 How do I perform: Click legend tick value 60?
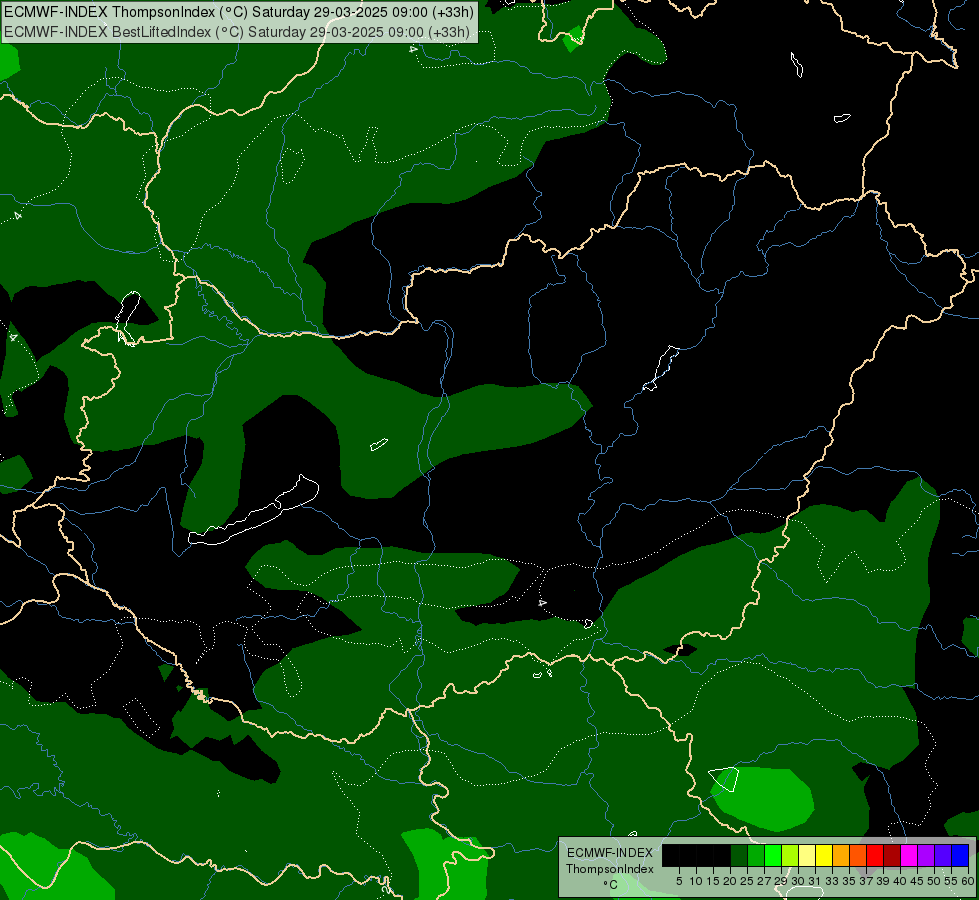click(968, 881)
